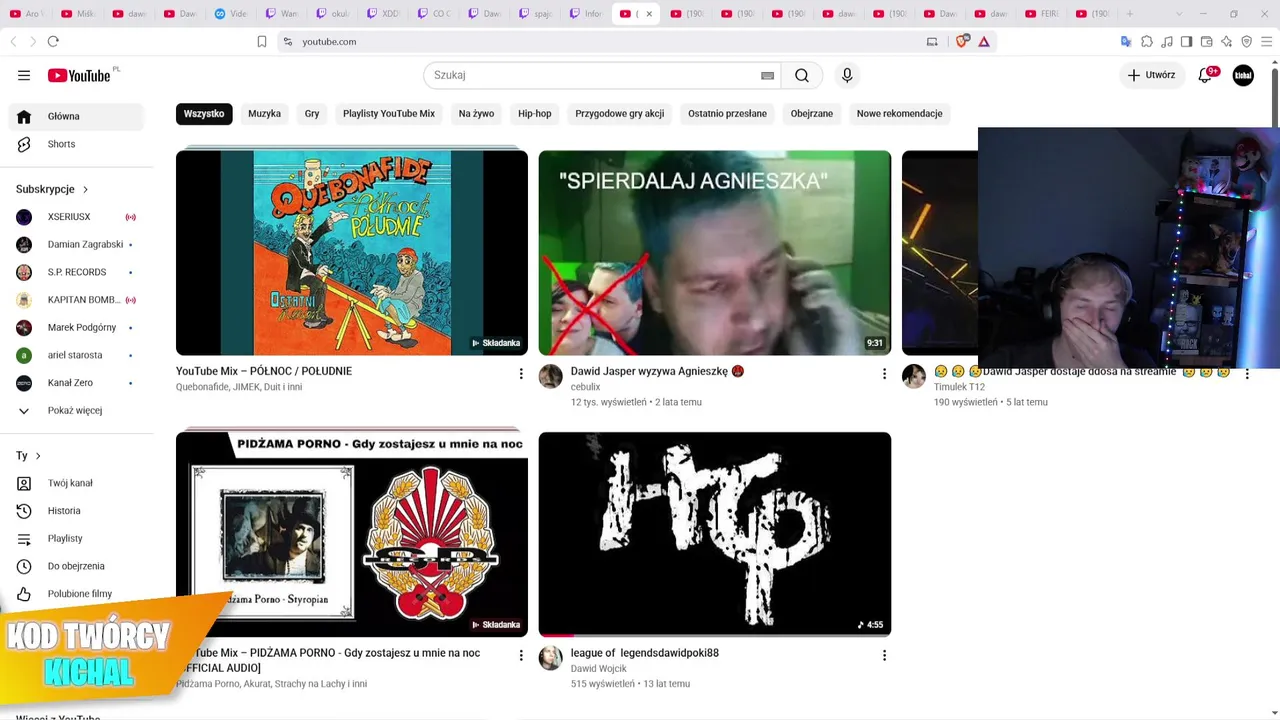Open Brave Rewards triangle icon

[984, 41]
